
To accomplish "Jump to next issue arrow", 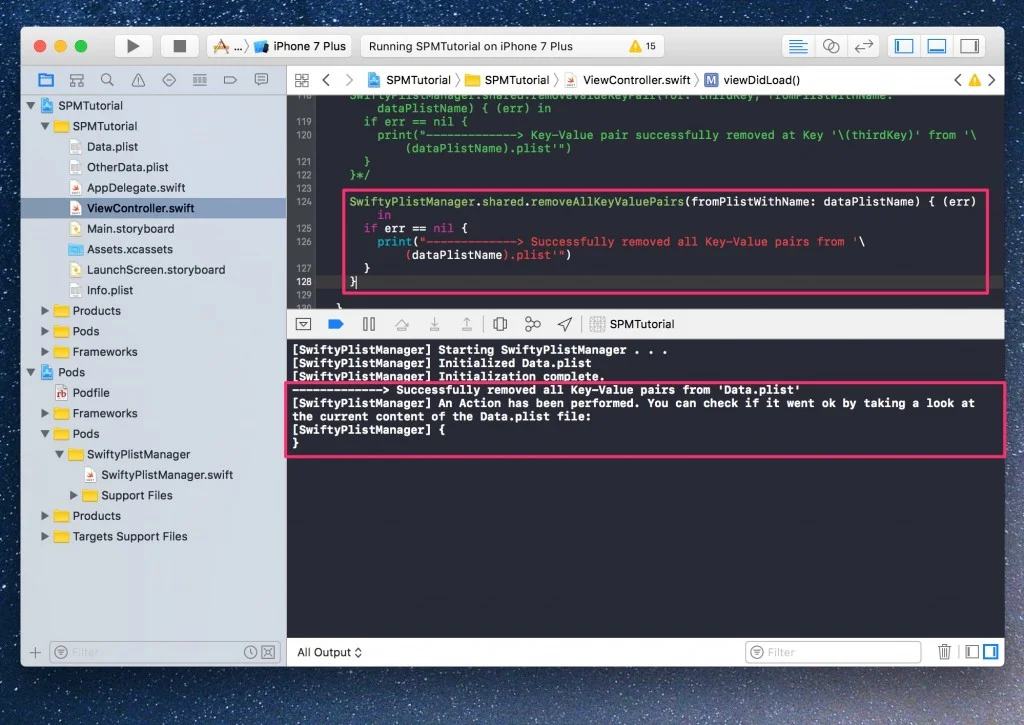I will [x=991, y=80].
